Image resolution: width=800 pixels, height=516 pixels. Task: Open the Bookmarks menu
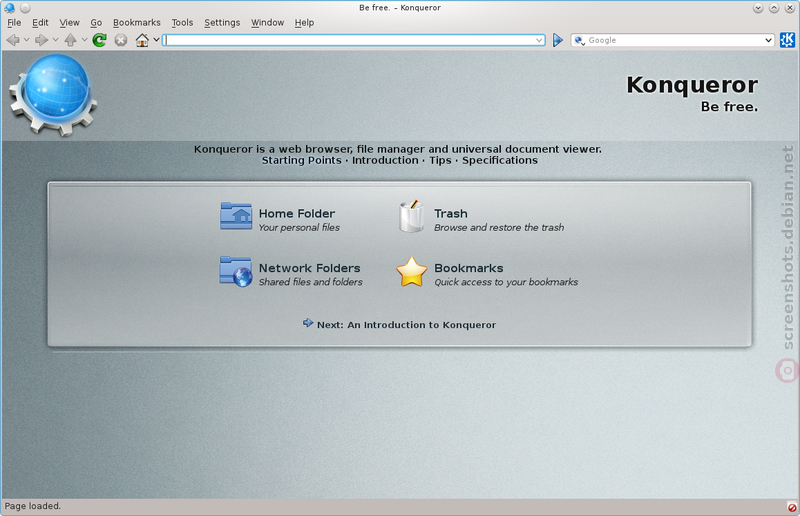click(137, 22)
